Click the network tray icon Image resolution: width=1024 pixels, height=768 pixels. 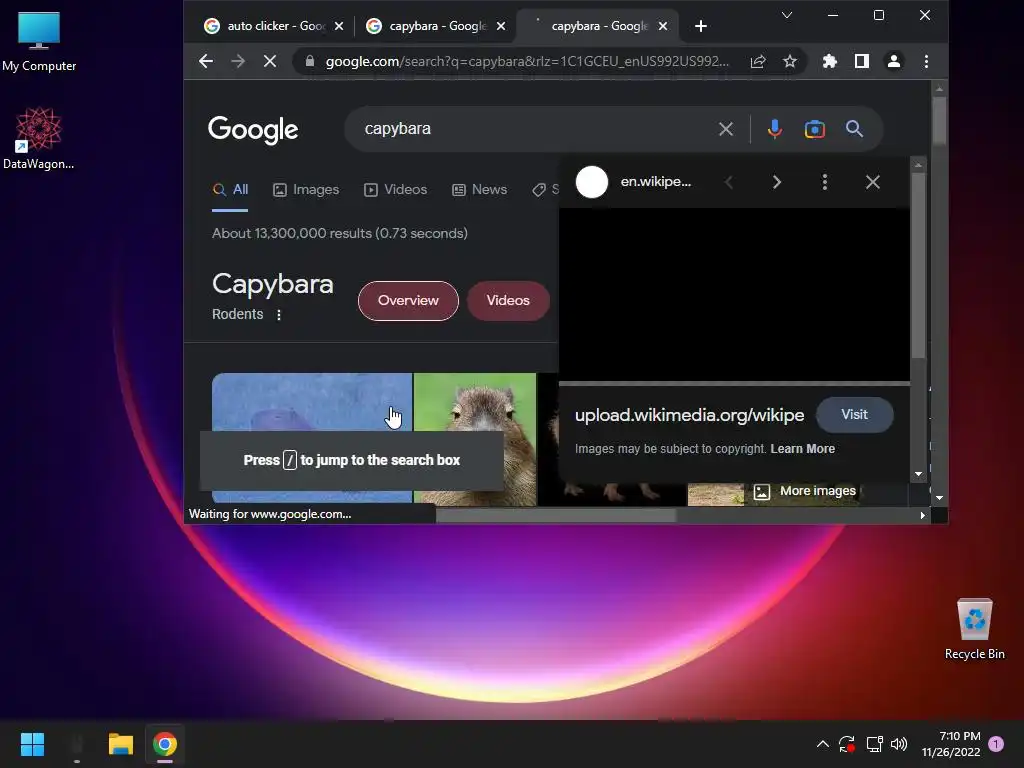coord(874,744)
